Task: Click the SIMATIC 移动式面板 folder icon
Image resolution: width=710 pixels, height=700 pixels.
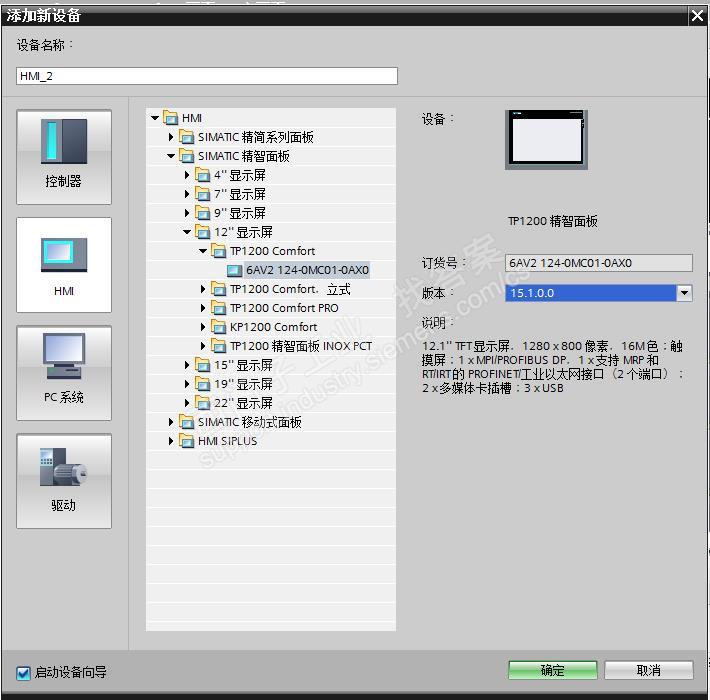Action: (x=187, y=422)
